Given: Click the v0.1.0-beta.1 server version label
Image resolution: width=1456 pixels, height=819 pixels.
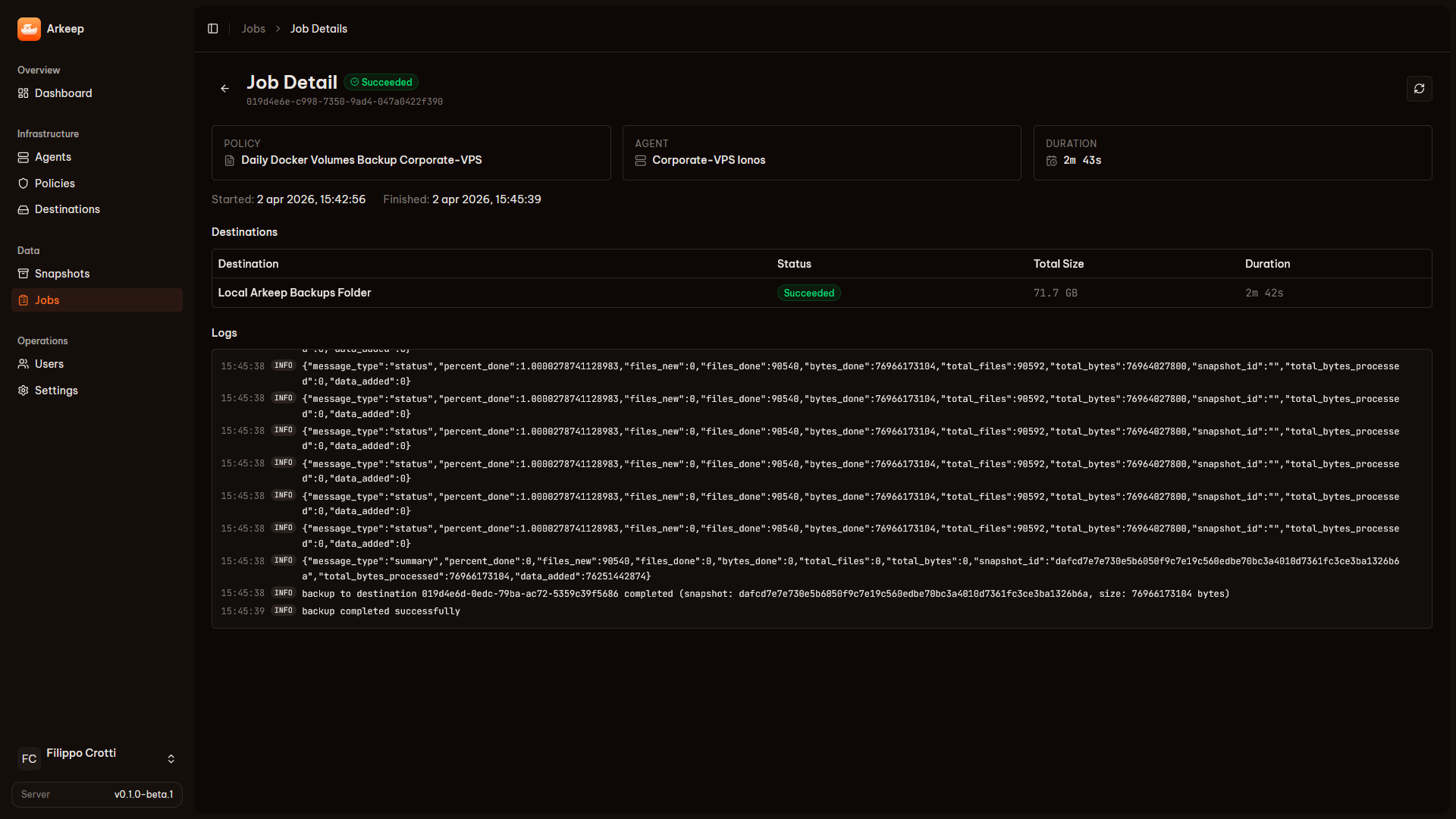Looking at the screenshot, I should click(x=143, y=794).
